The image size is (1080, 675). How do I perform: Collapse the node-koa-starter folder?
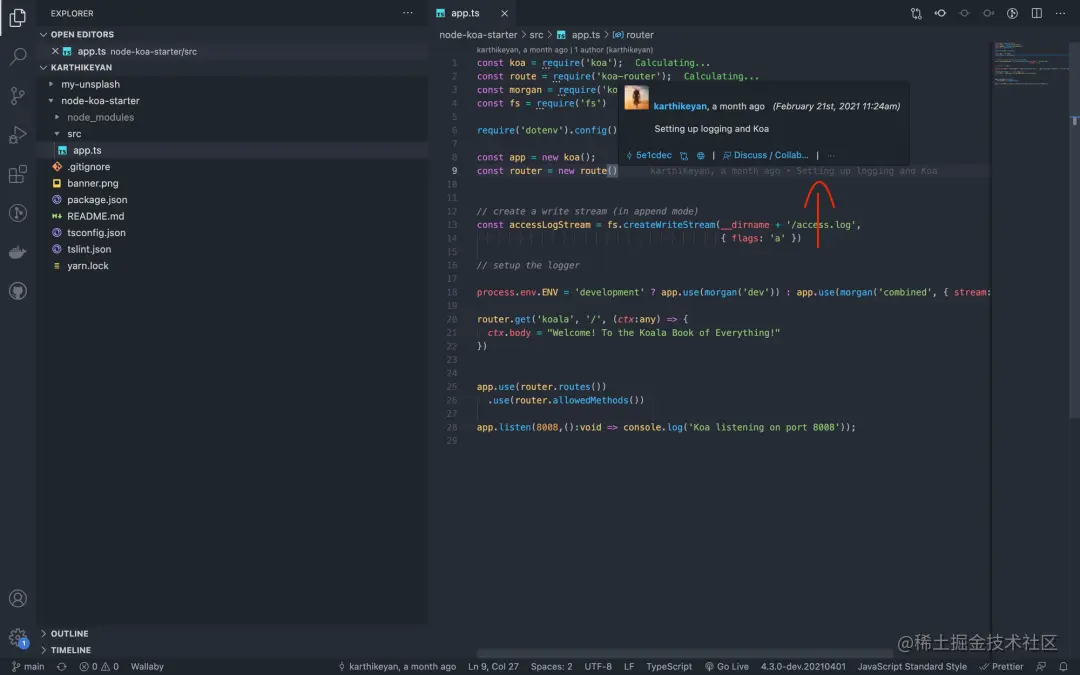click(100, 101)
